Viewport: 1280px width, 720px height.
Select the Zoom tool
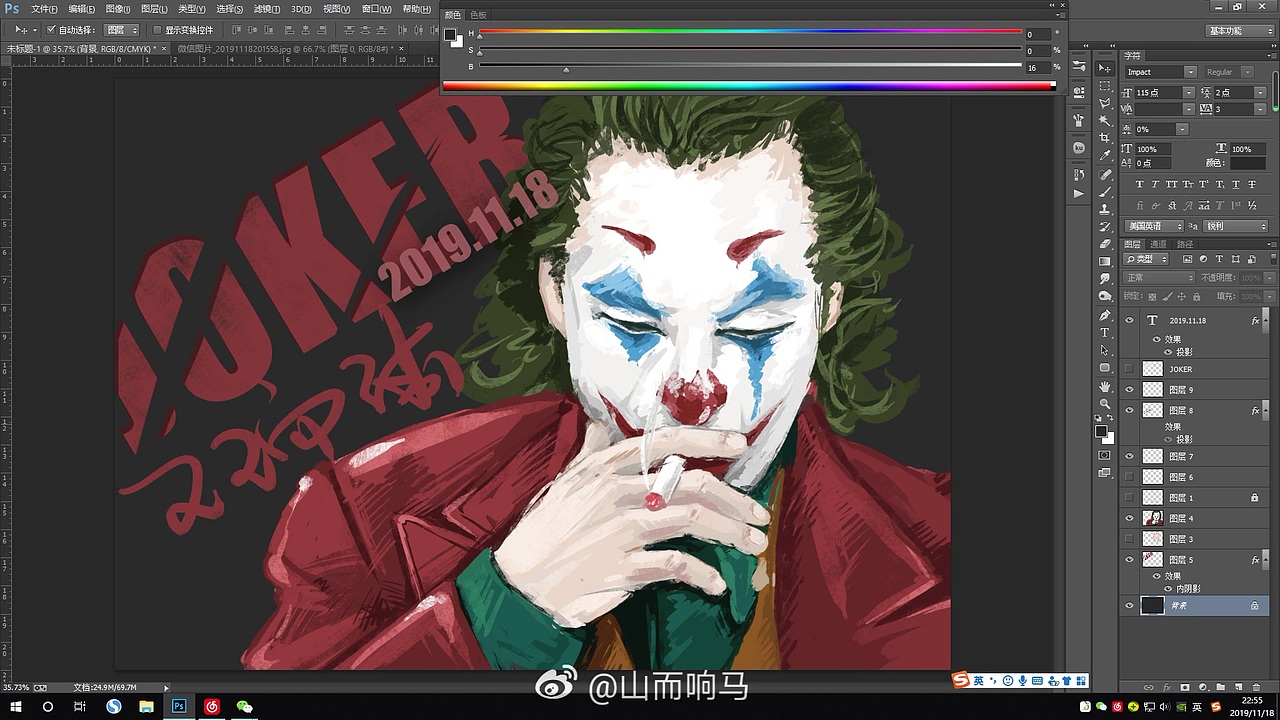(x=1104, y=403)
